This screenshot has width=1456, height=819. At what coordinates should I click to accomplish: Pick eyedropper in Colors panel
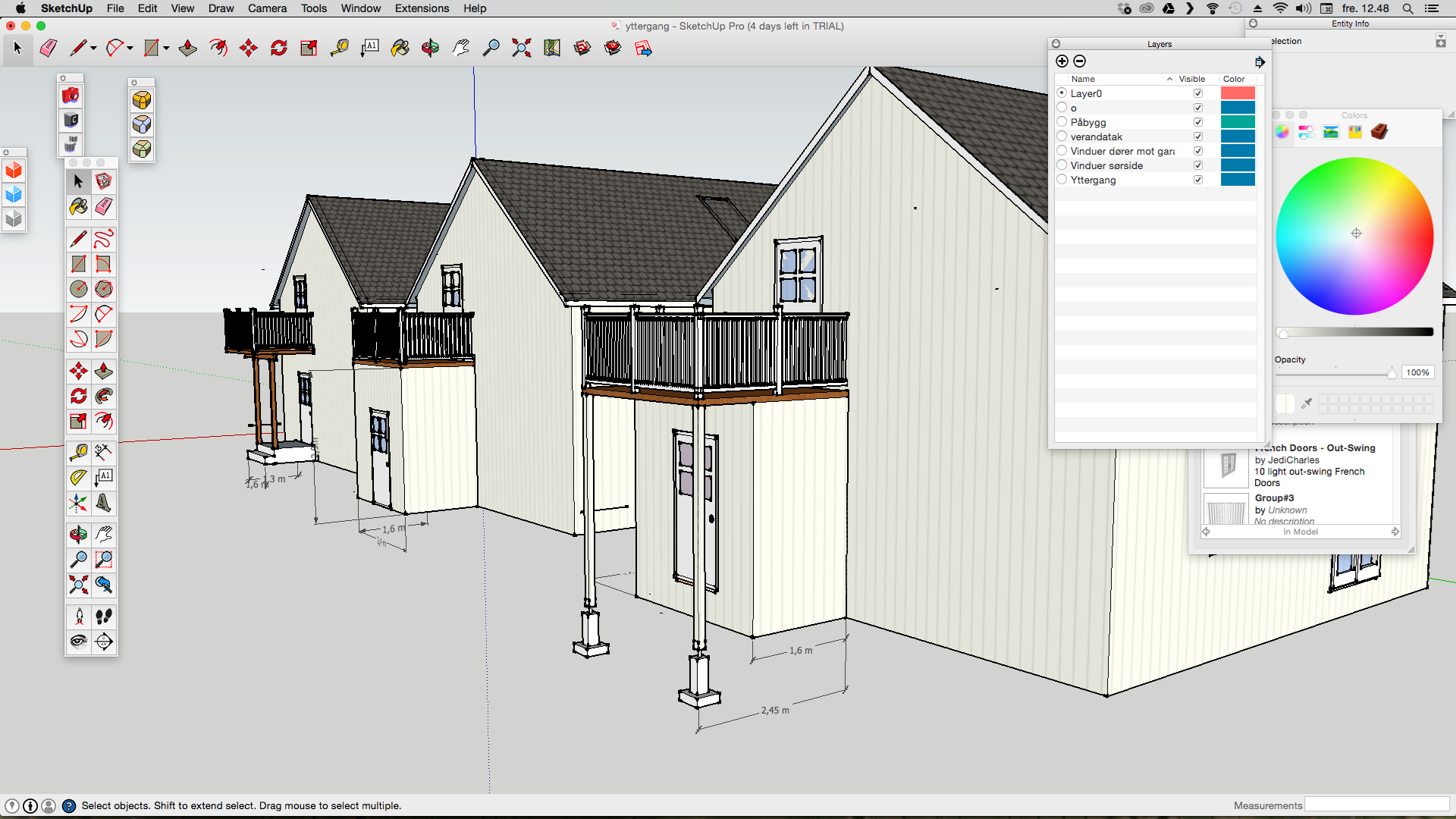[x=1307, y=403]
